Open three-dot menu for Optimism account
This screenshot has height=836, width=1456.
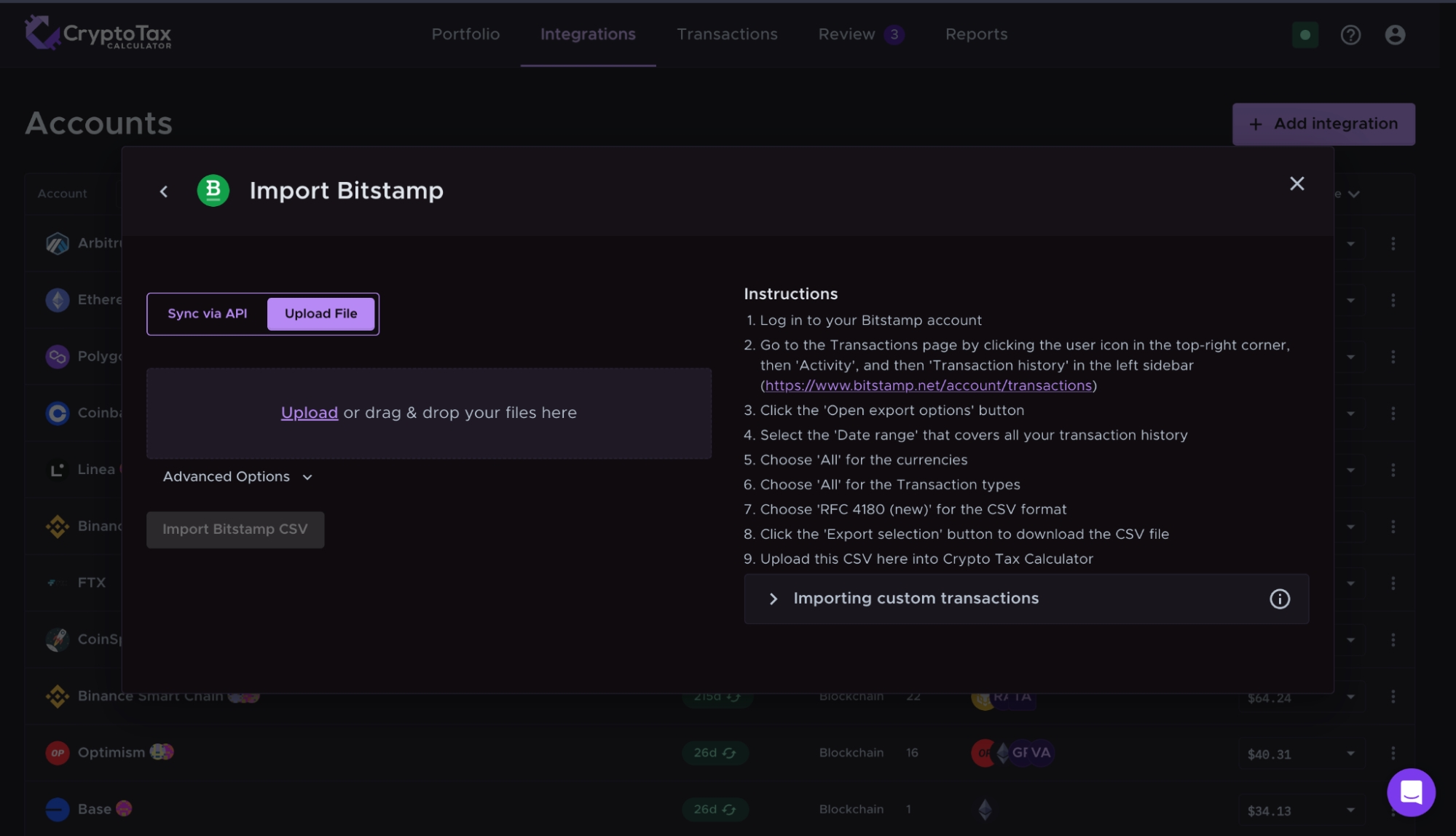[x=1393, y=753]
